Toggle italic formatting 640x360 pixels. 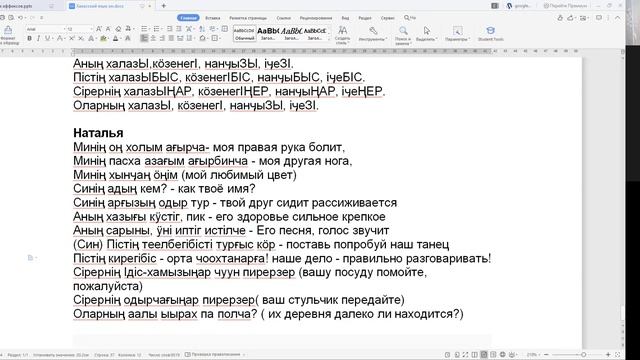click(38, 38)
